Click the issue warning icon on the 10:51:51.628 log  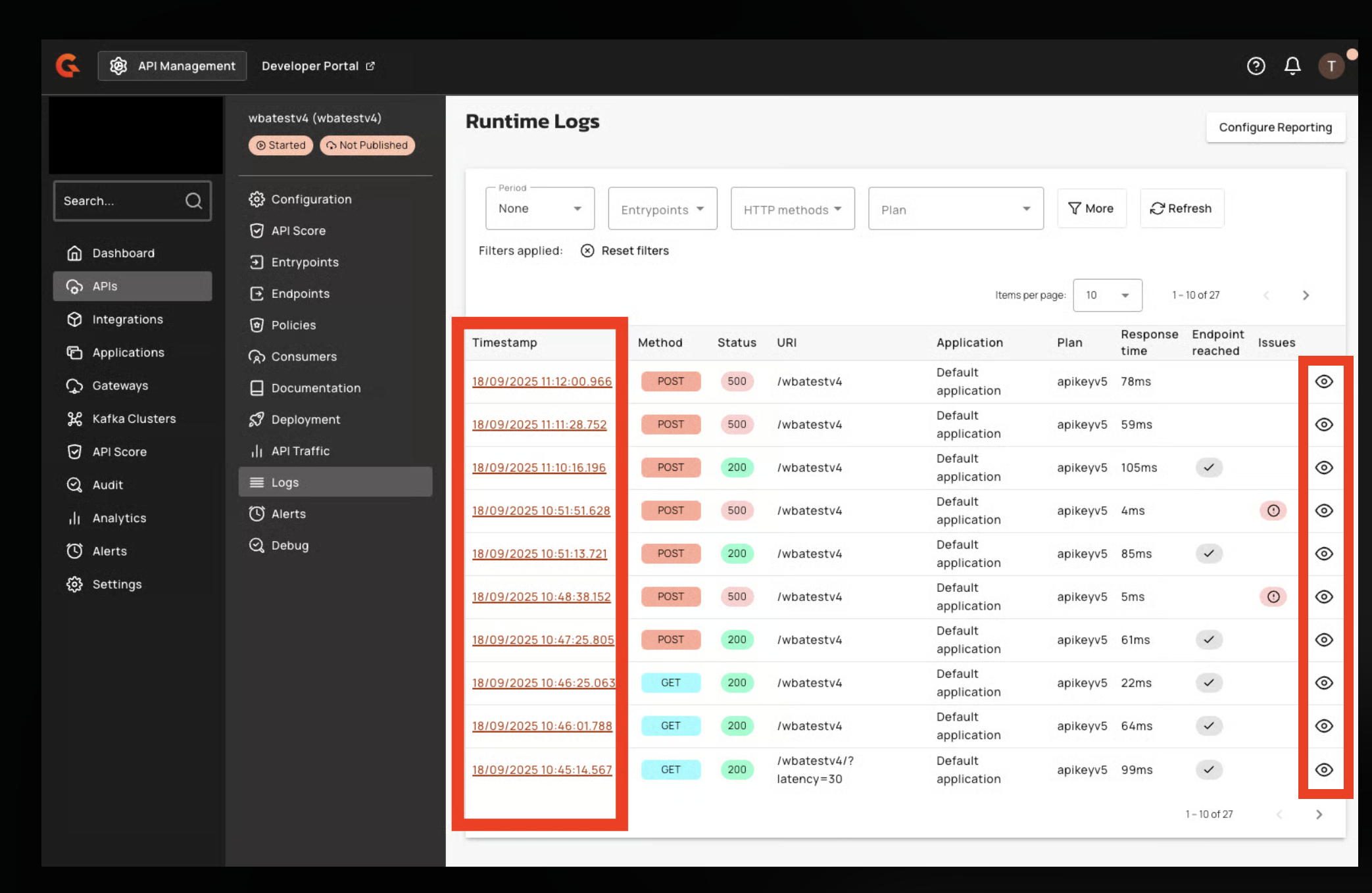(1273, 511)
